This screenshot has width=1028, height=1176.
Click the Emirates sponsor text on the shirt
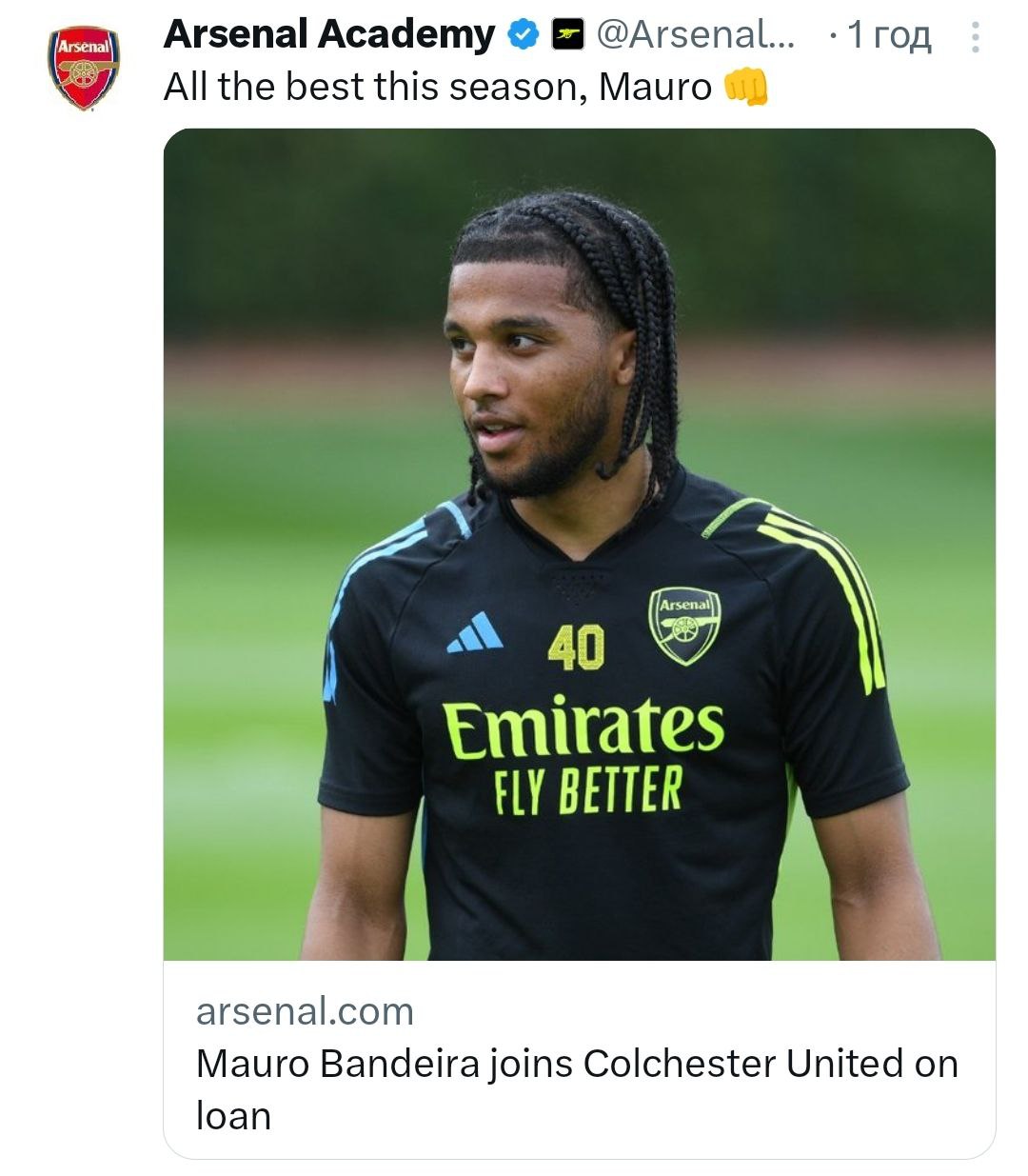point(583,728)
